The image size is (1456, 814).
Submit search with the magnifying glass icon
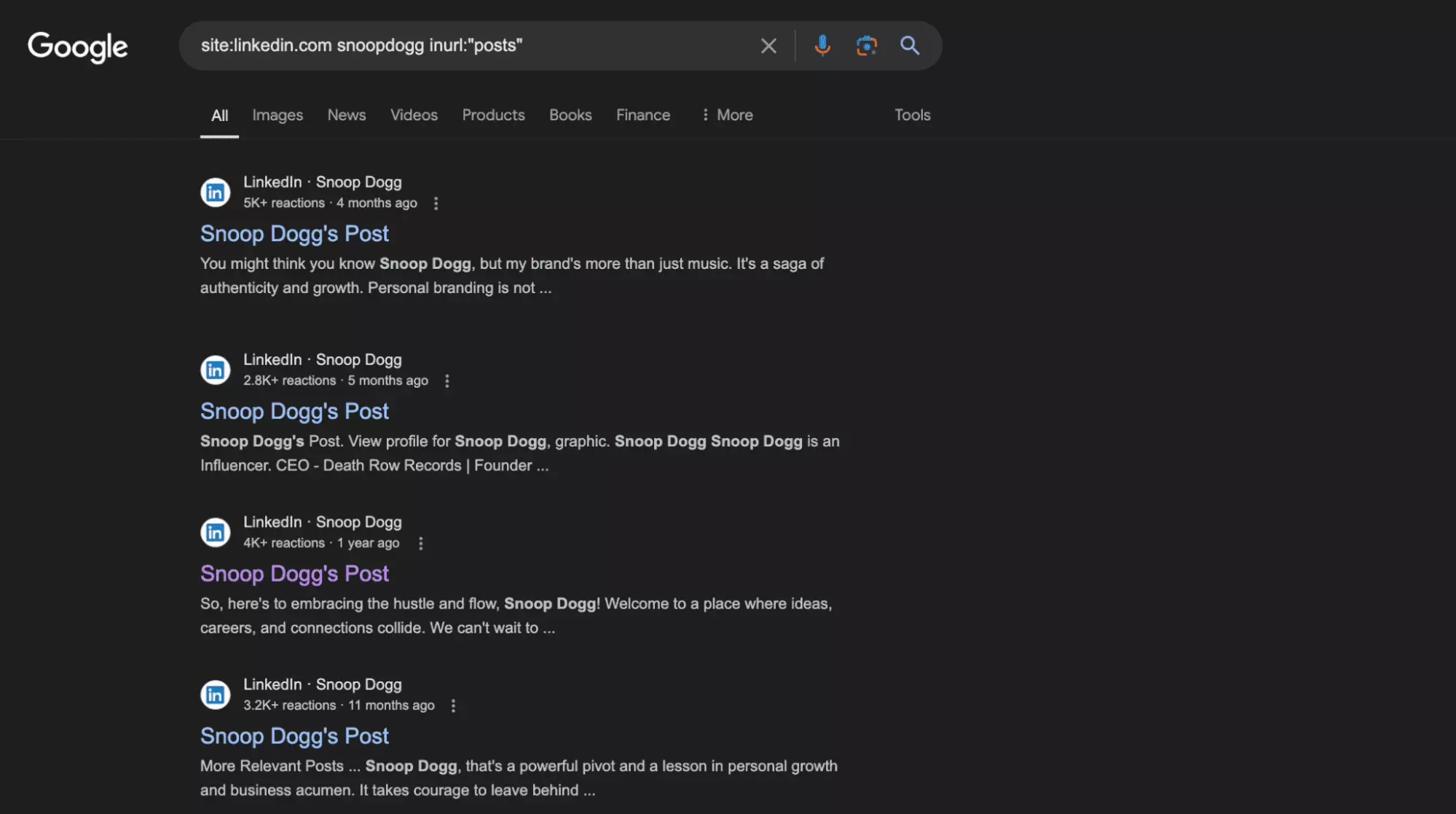pyautogui.click(x=910, y=46)
